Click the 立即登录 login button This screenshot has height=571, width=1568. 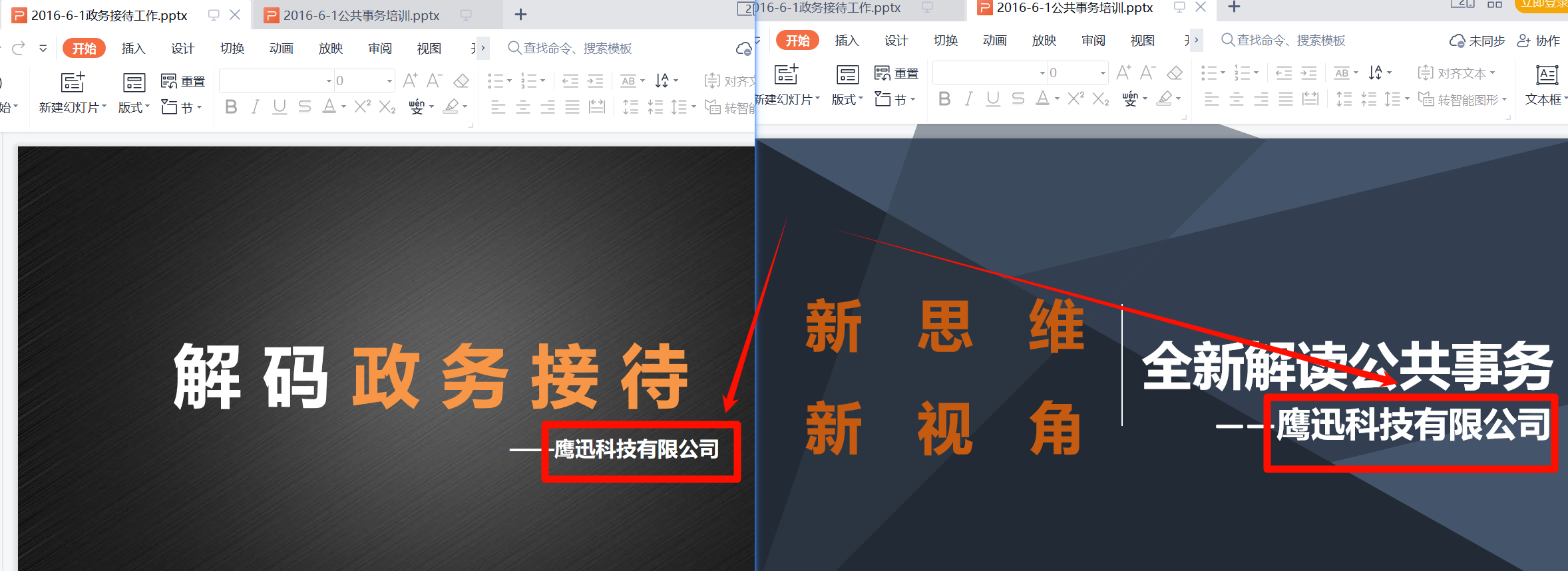pyautogui.click(x=1543, y=4)
